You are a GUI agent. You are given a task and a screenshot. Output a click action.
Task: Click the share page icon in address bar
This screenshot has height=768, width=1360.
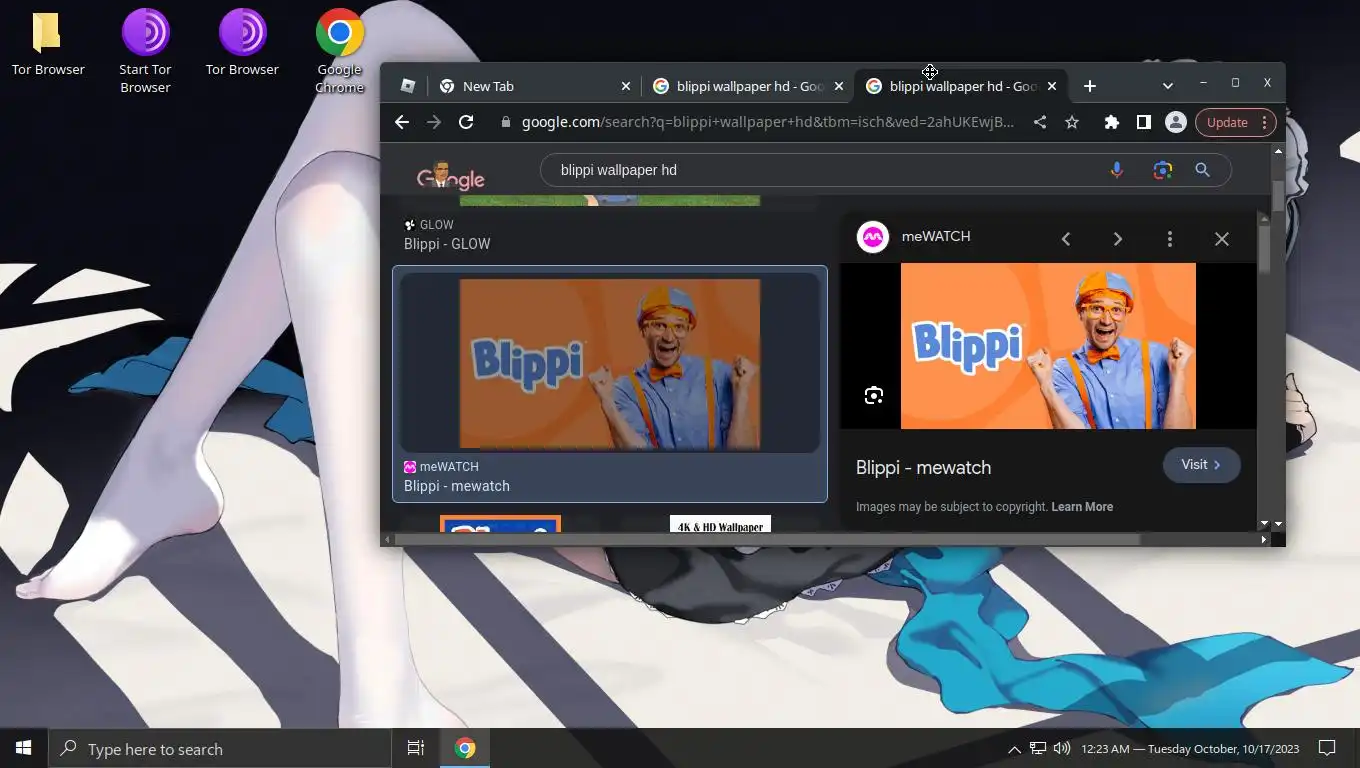(x=1040, y=122)
